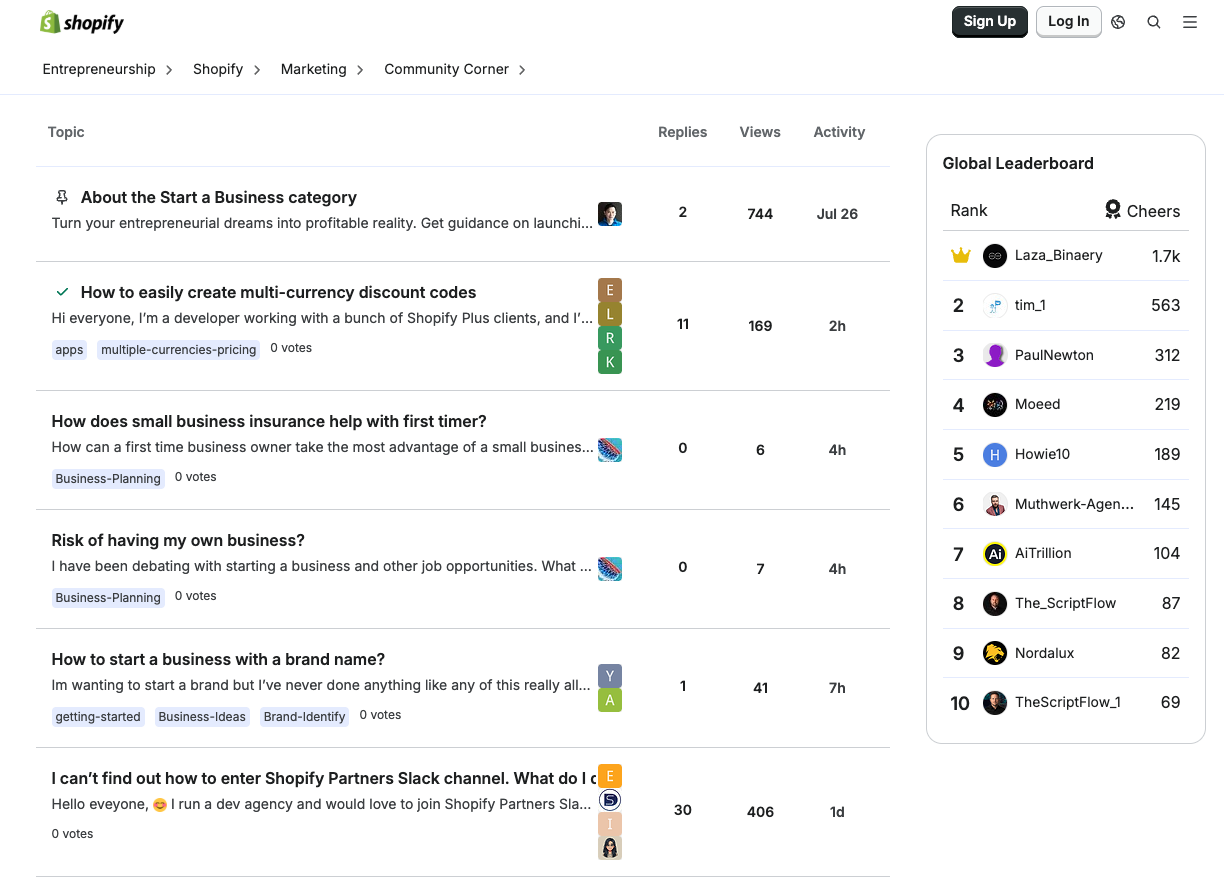Click the poster avatar on About topic
Image resolution: width=1224 pixels, height=885 pixels.
coord(610,214)
